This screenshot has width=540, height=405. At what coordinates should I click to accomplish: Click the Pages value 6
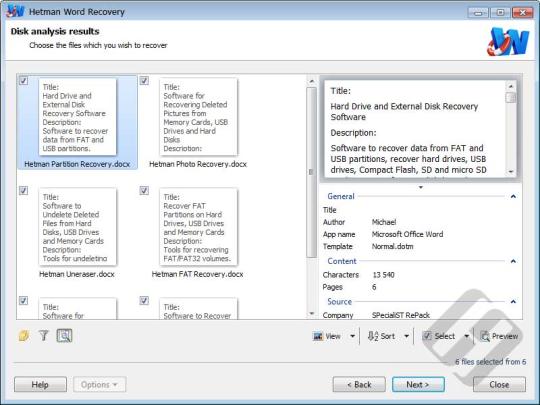point(374,287)
